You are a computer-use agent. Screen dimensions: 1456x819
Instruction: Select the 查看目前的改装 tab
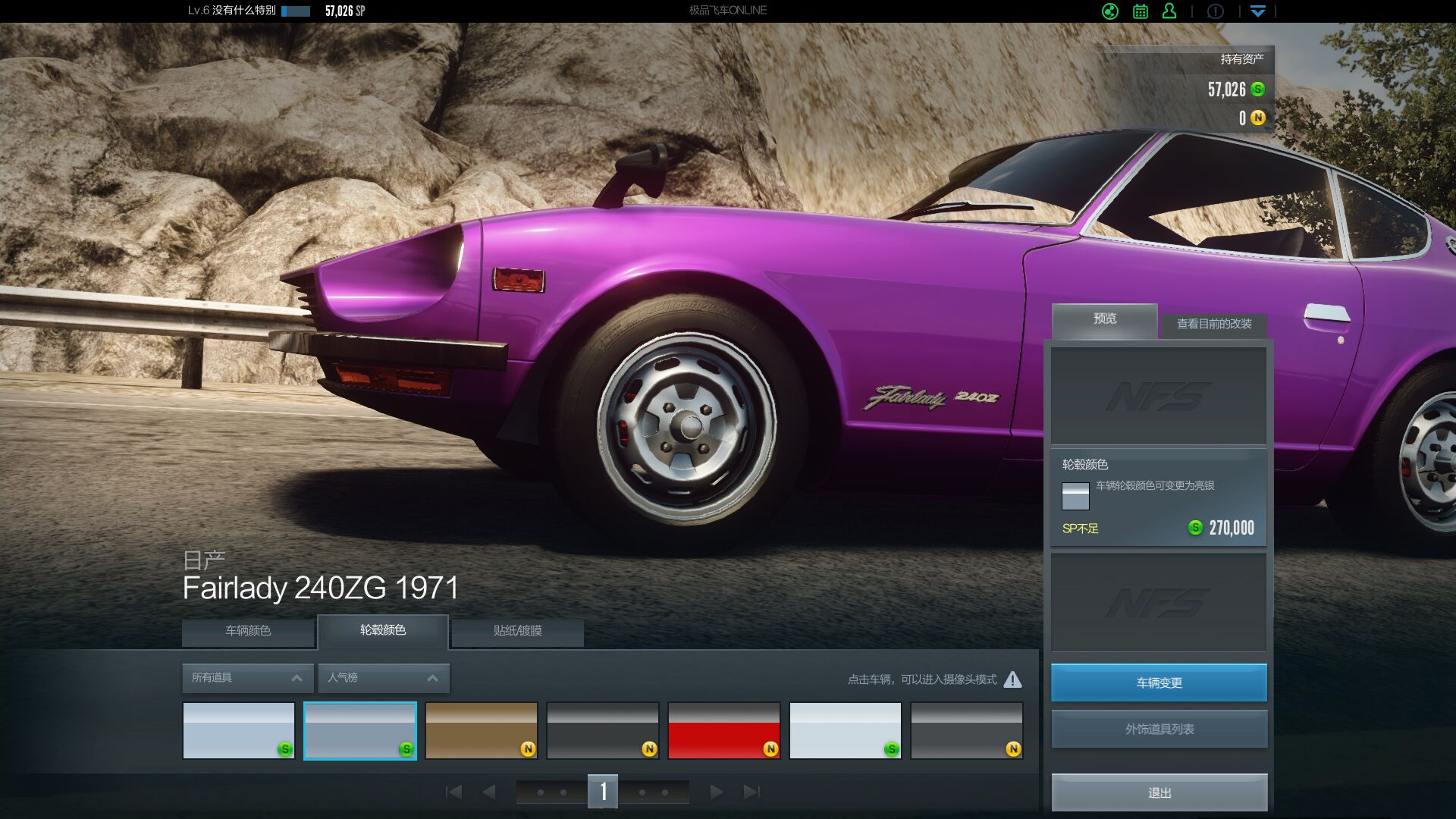click(1214, 325)
